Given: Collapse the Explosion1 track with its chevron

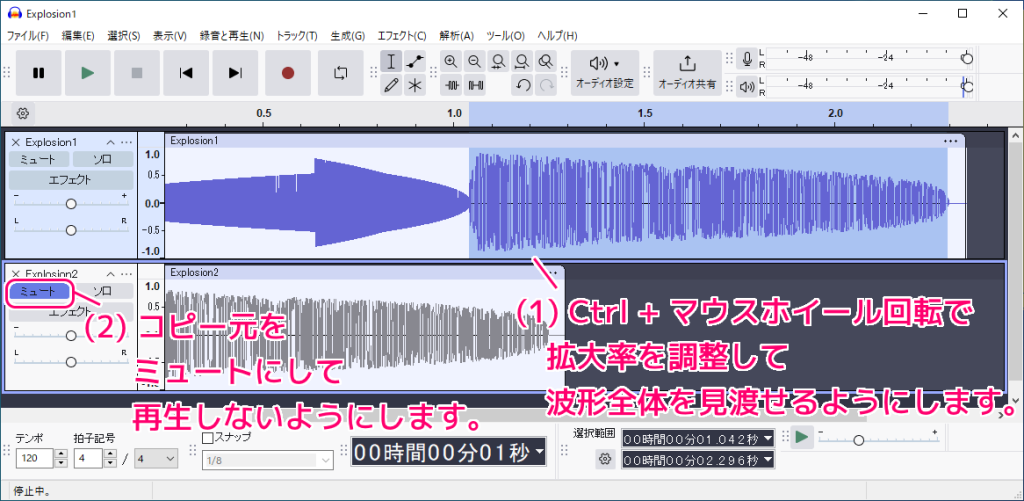Looking at the screenshot, I should (111, 142).
